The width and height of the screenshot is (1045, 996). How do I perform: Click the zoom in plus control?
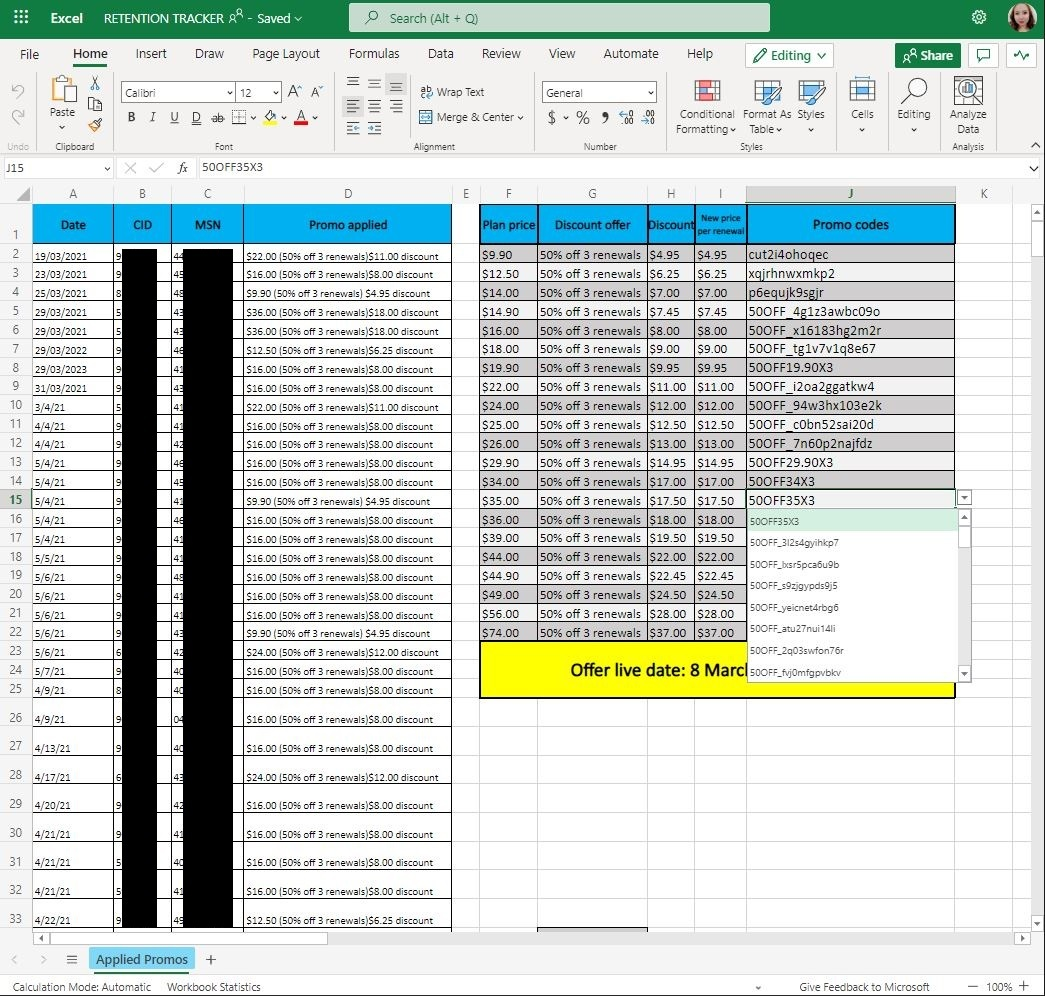pyautogui.click(x=1024, y=986)
